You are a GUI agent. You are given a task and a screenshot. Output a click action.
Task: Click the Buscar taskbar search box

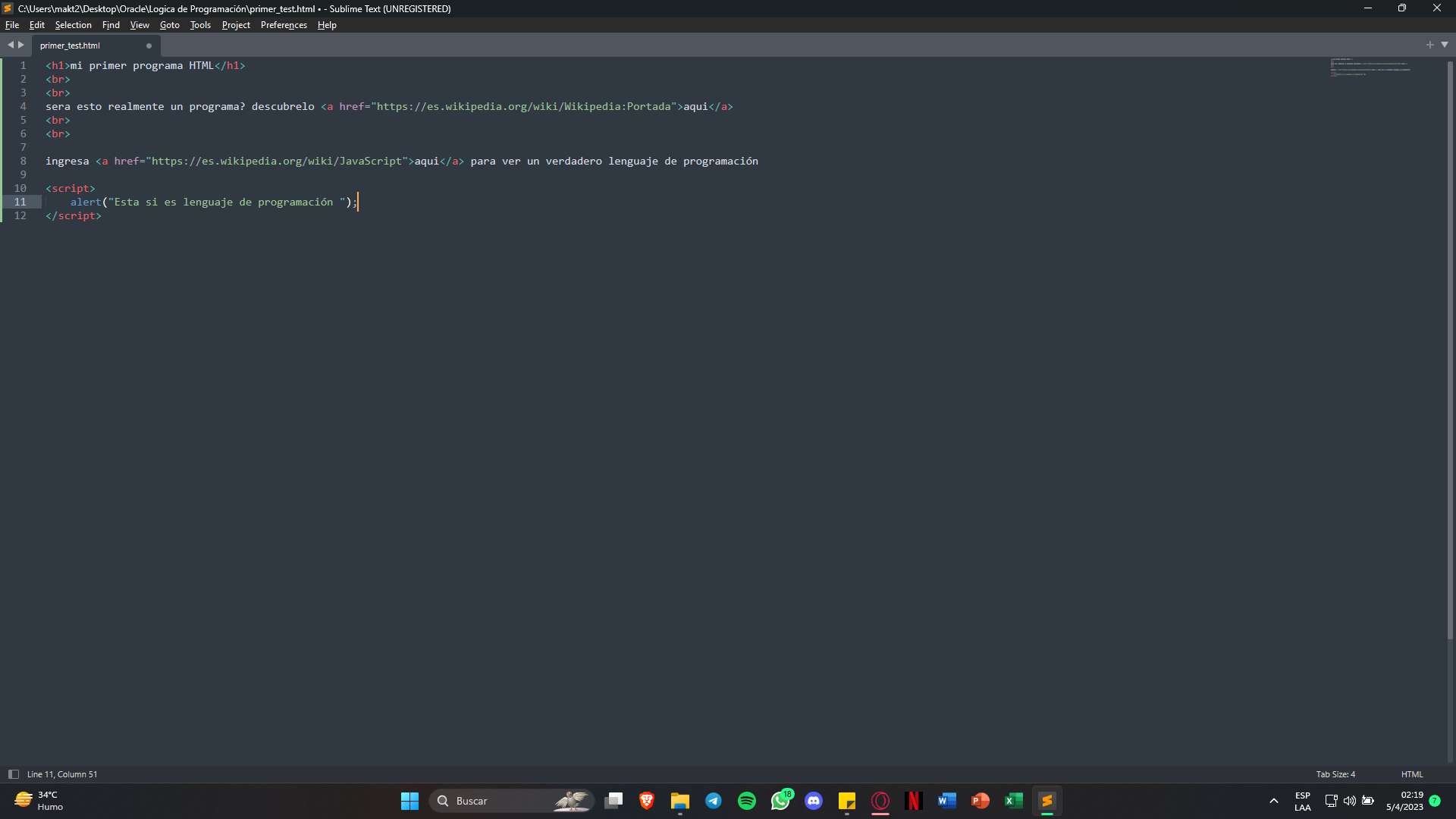pyautogui.click(x=512, y=801)
